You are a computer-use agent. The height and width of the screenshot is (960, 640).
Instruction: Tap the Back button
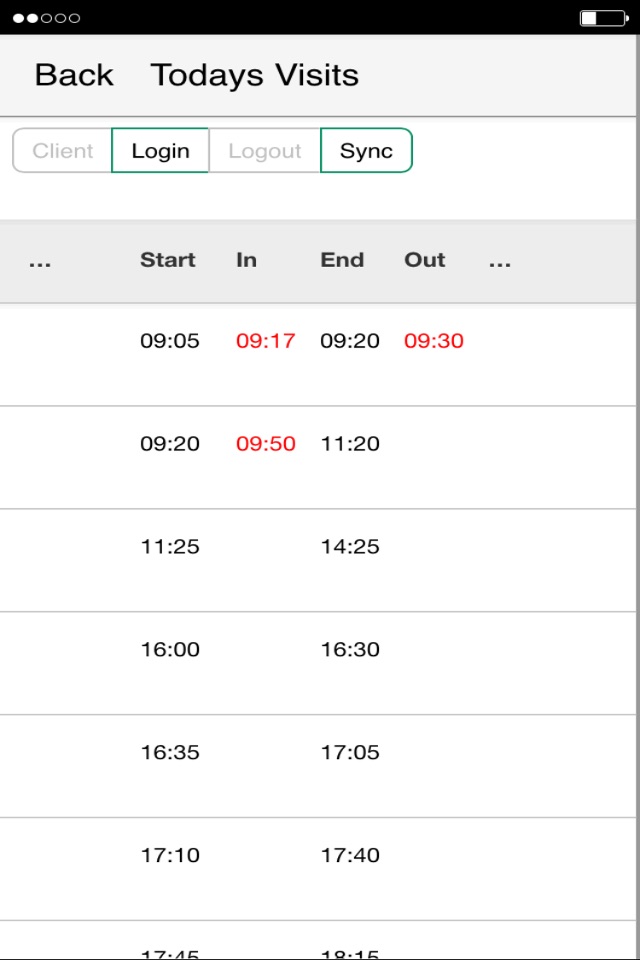point(74,75)
